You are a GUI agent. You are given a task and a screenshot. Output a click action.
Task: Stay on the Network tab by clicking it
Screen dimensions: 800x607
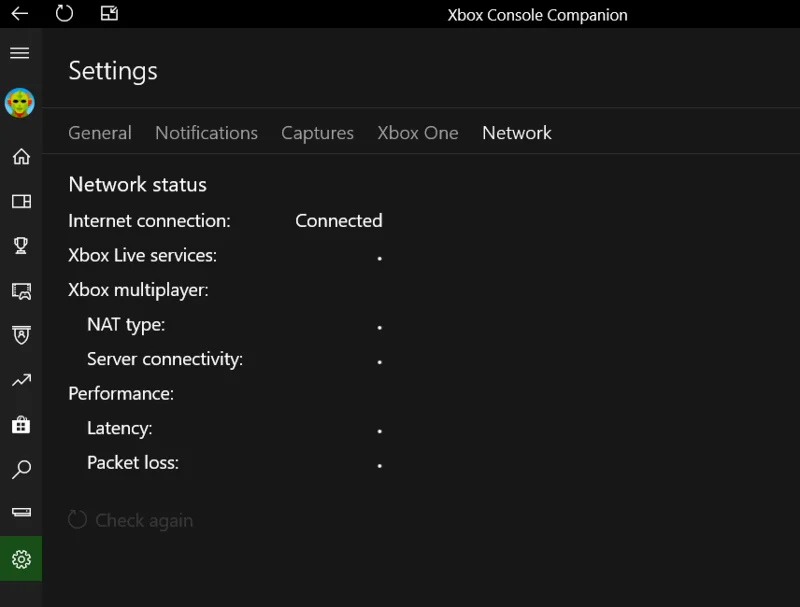tap(517, 132)
